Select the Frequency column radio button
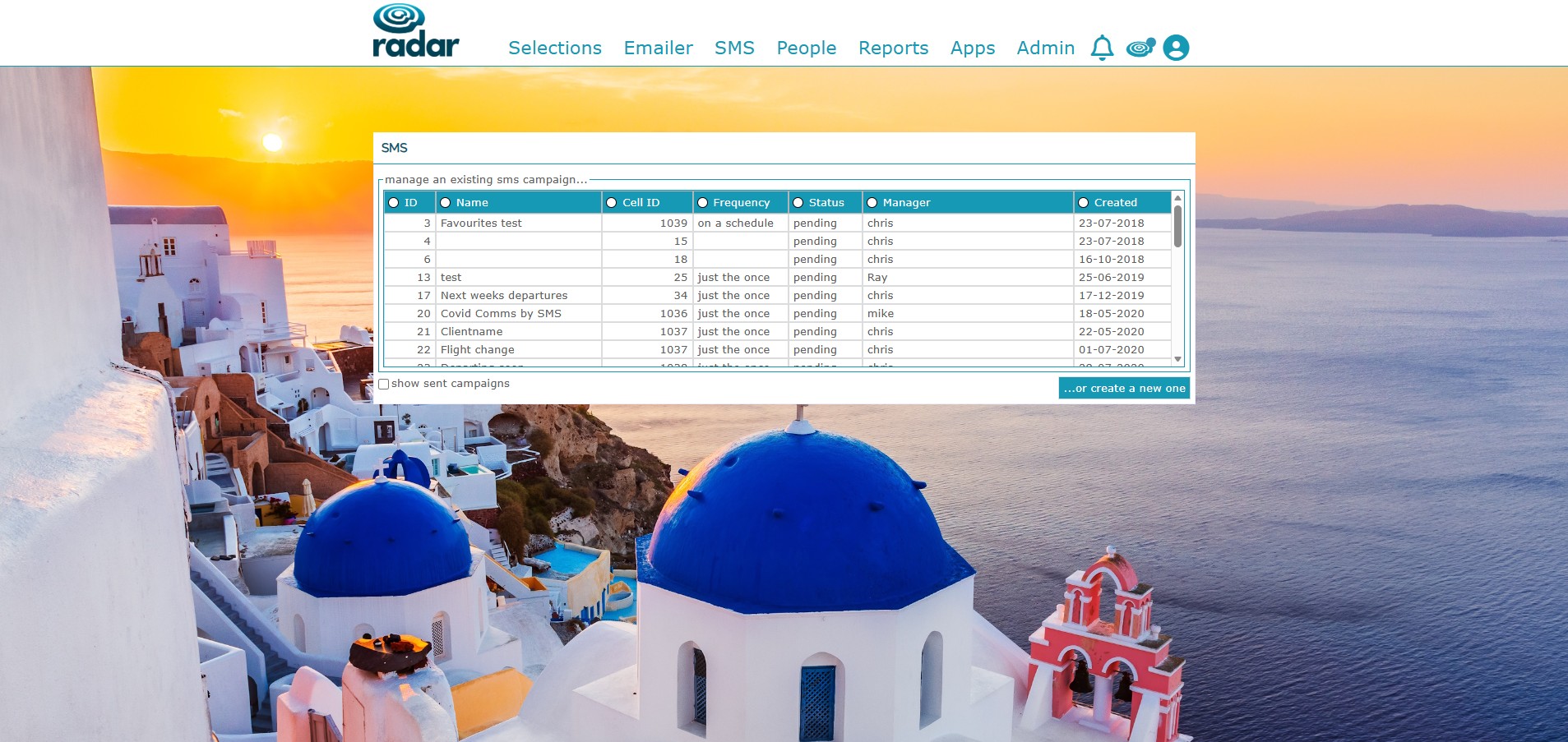 pyautogui.click(x=702, y=203)
